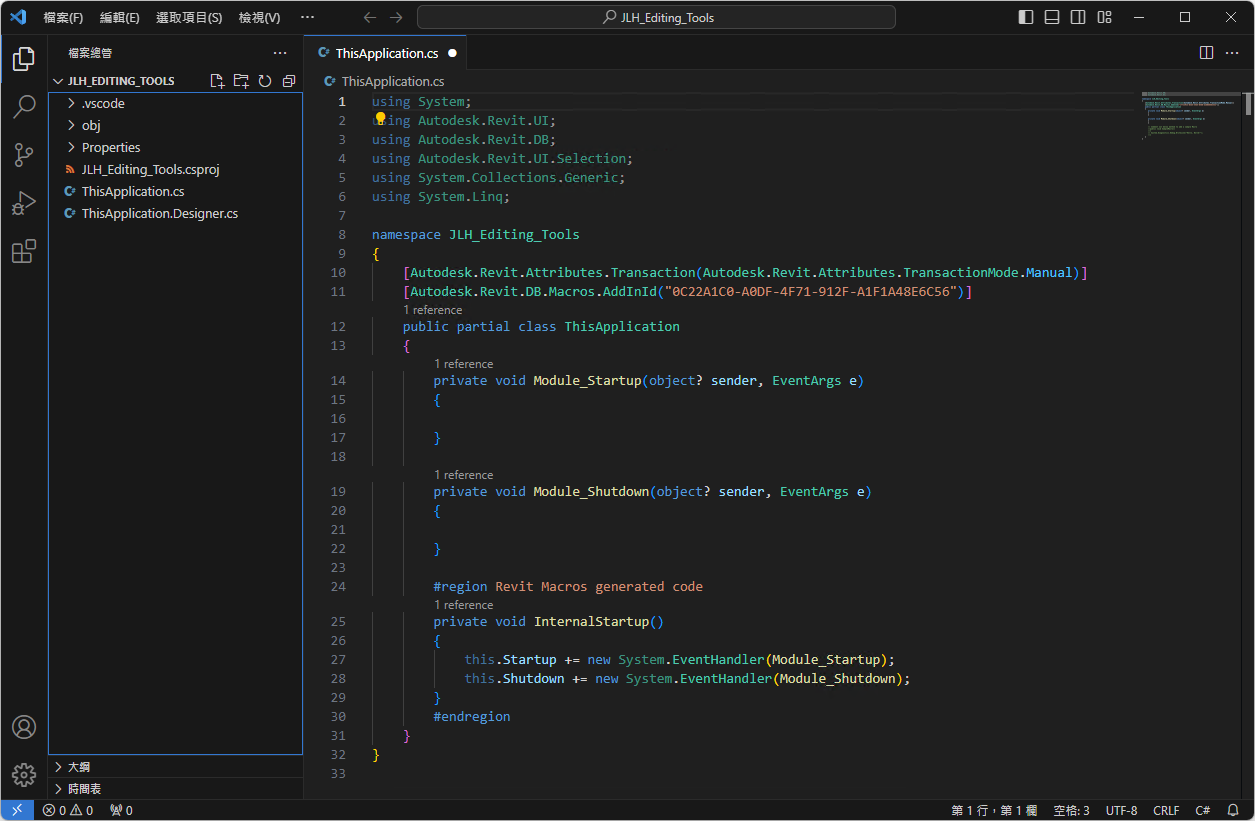Click the C# language mode button

coord(1203,810)
